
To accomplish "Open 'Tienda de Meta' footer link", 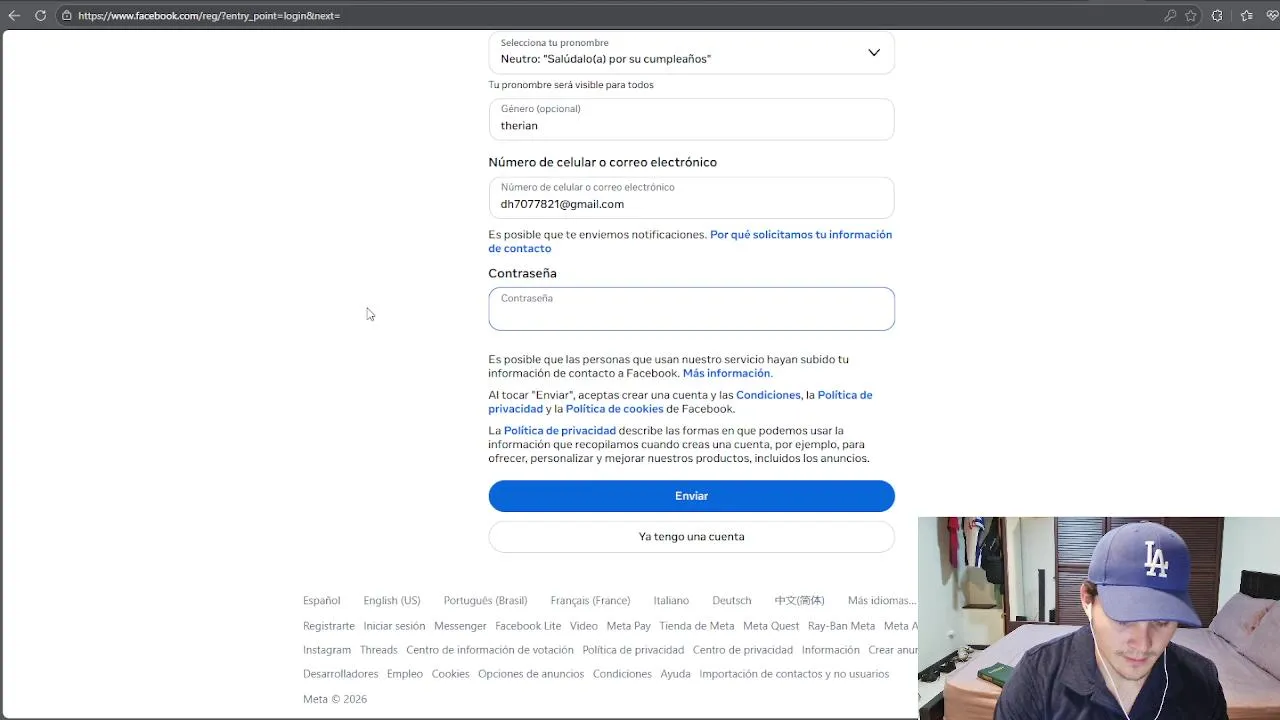I will [x=697, y=626].
